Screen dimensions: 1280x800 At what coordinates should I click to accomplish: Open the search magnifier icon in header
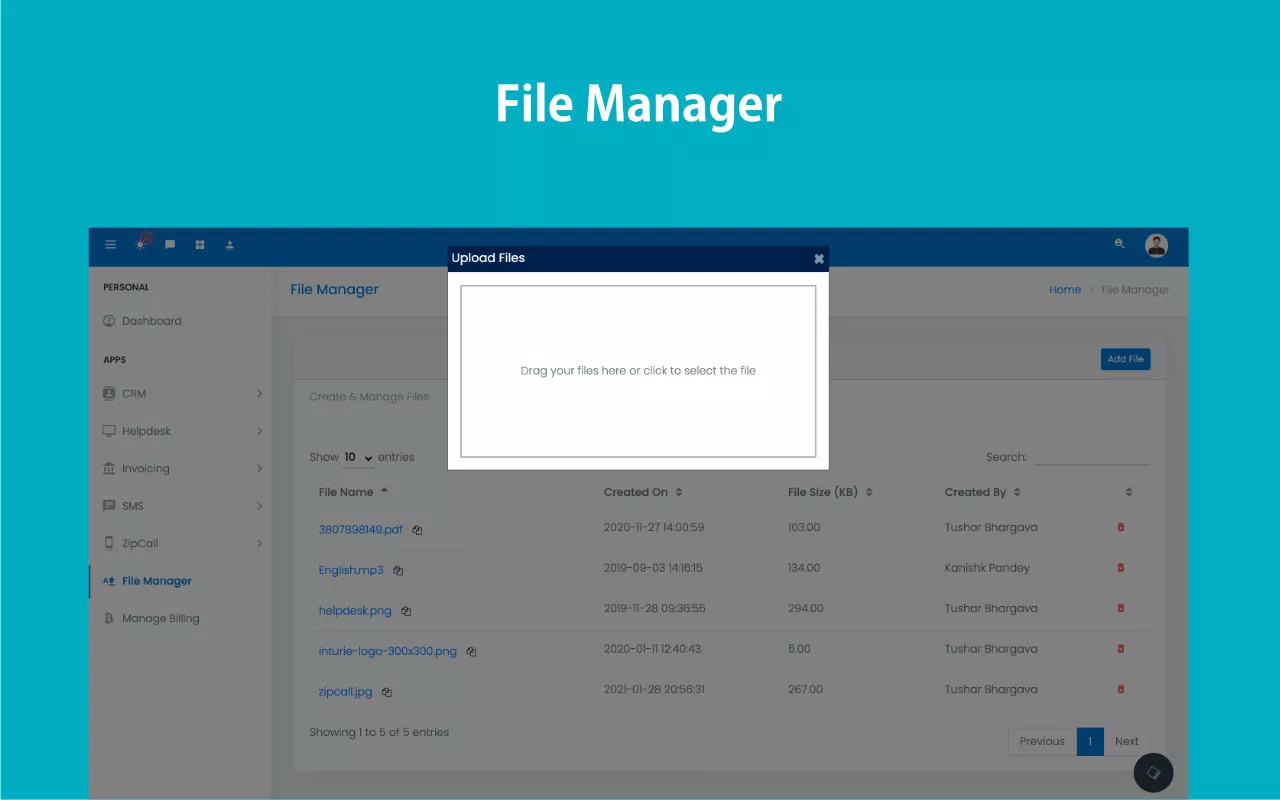click(x=1120, y=244)
